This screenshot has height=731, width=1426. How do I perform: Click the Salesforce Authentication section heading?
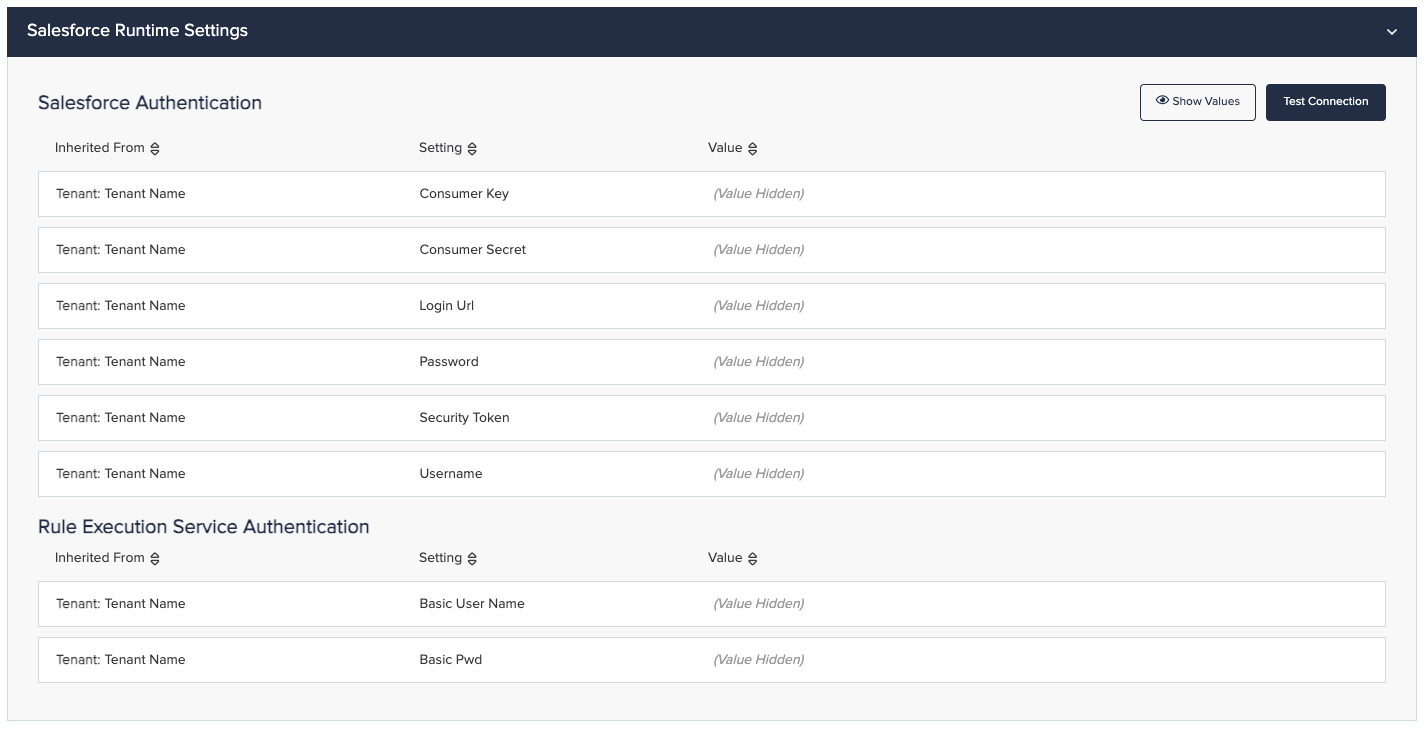point(150,103)
